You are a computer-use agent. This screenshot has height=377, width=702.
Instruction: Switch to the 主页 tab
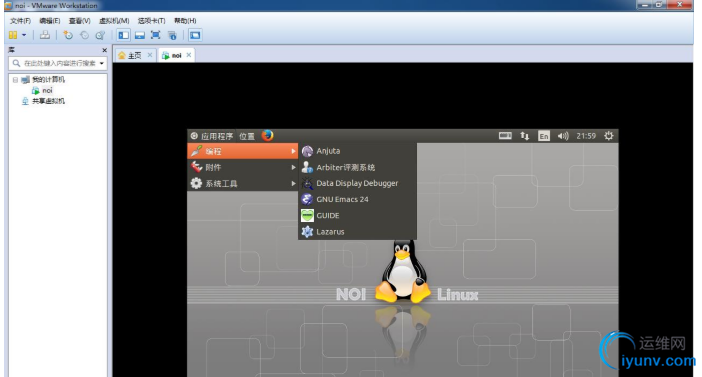pos(135,55)
